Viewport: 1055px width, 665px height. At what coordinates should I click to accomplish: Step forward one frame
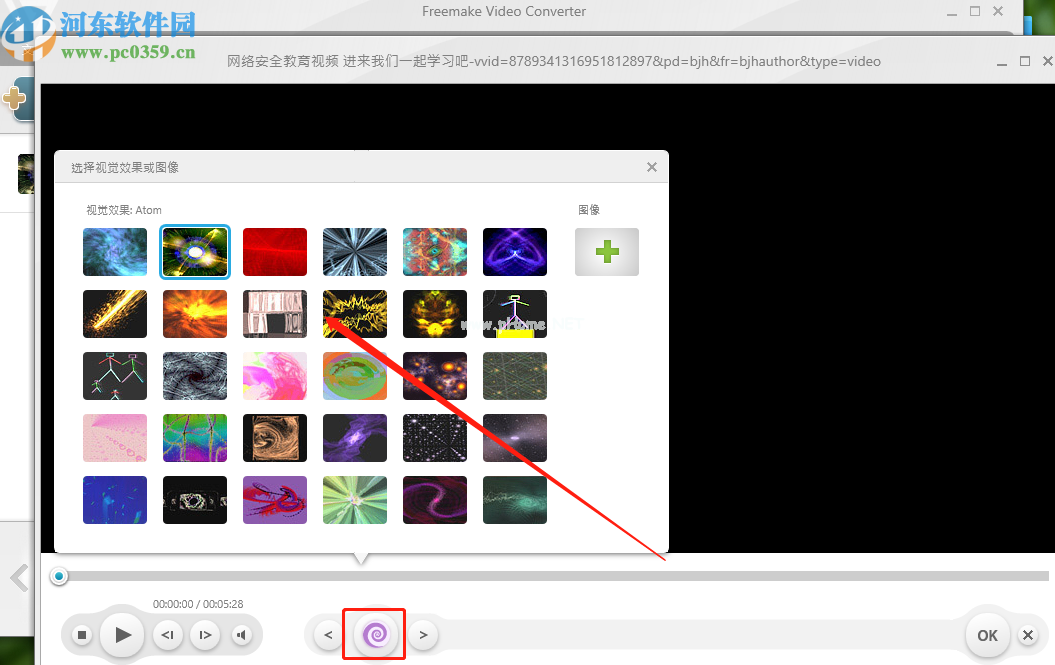[204, 634]
